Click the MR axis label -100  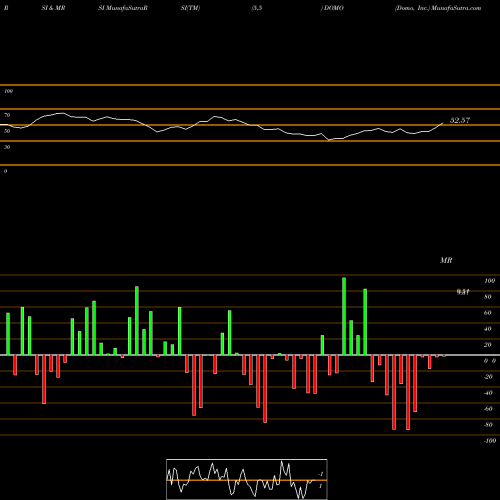[490, 441]
